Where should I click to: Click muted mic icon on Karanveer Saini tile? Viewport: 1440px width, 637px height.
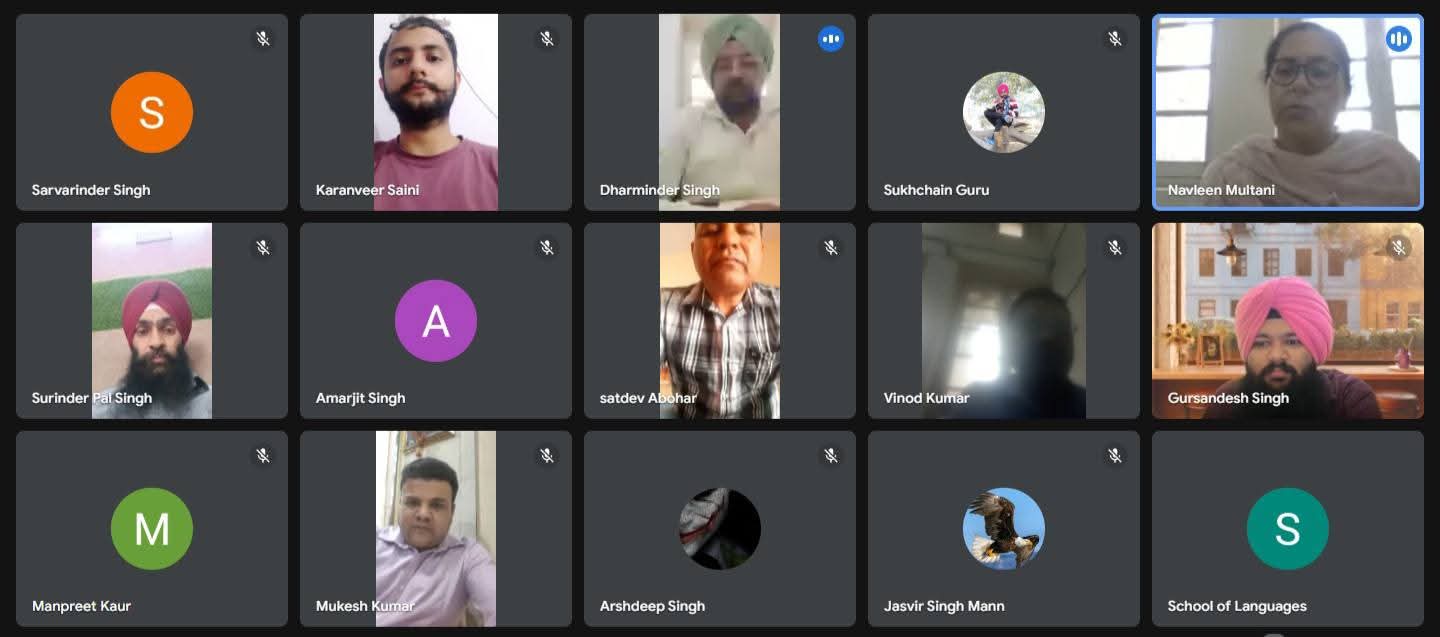[x=547, y=39]
